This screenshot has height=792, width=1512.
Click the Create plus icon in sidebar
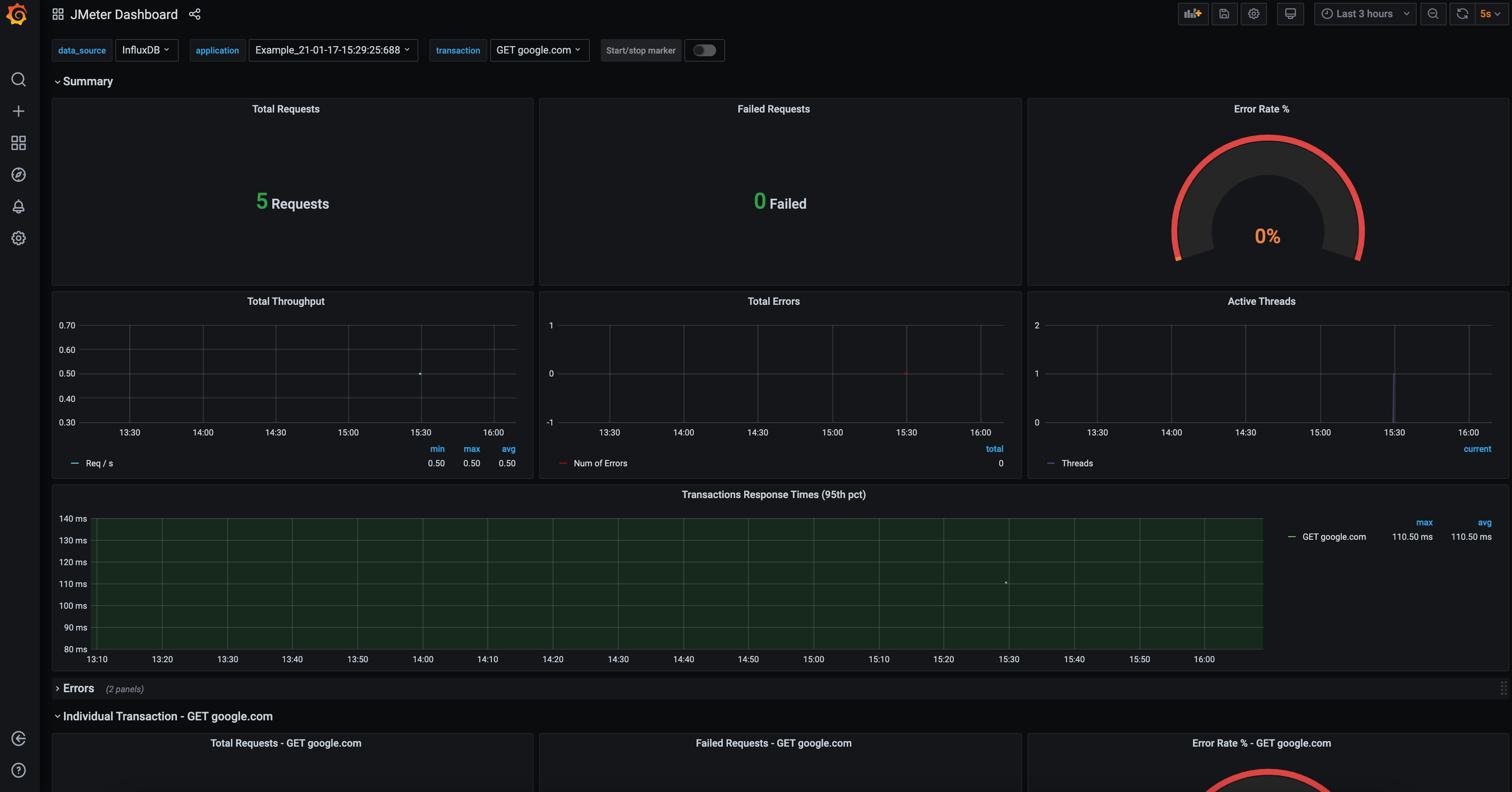click(19, 112)
